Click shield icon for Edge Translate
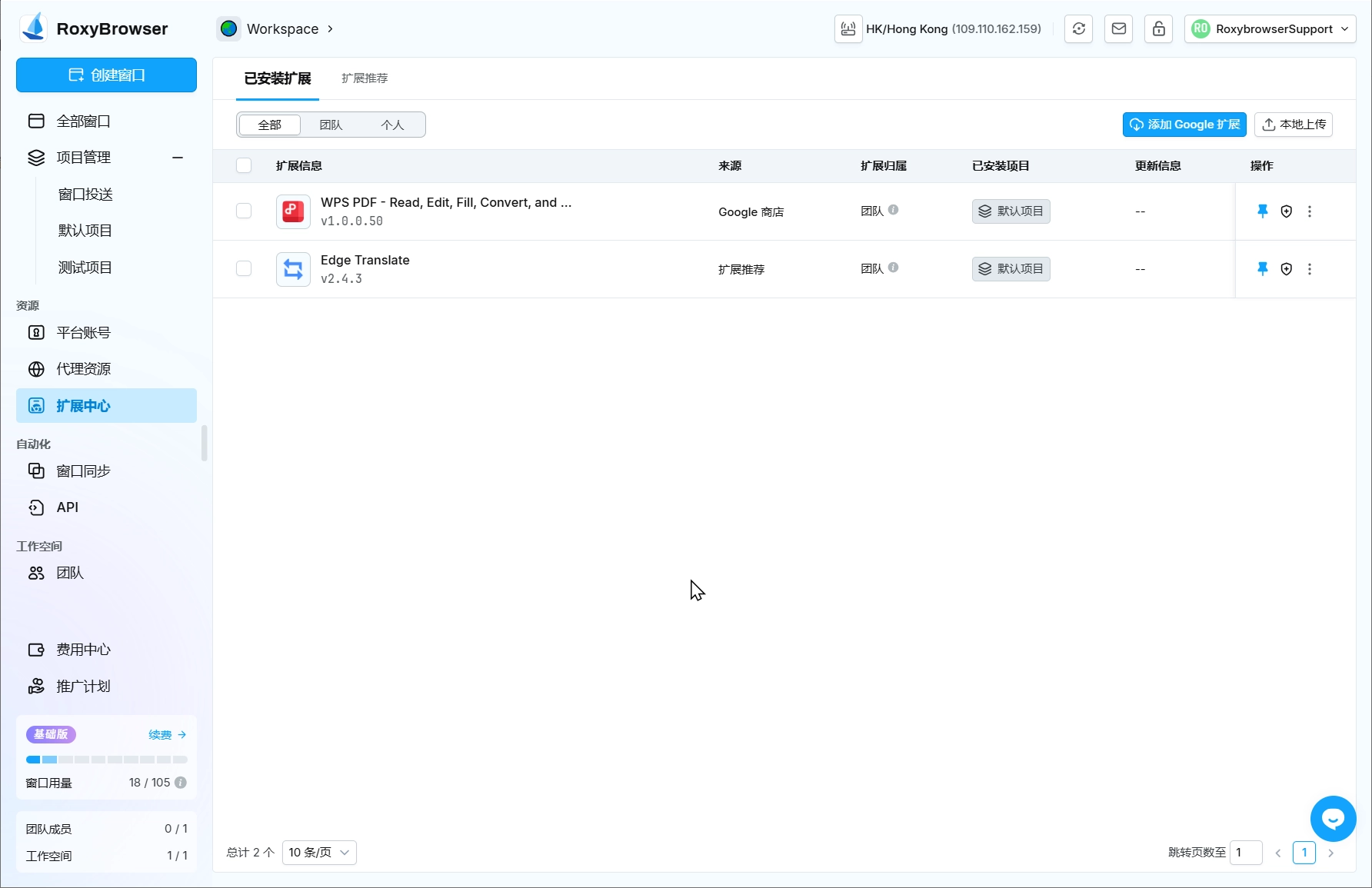The image size is (1372, 888). point(1286,269)
